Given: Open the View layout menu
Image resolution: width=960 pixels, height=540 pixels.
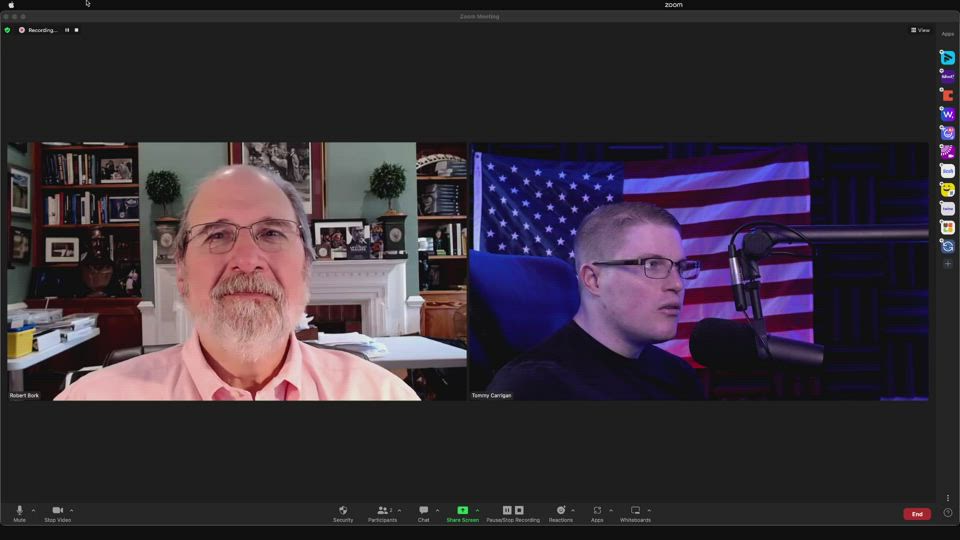Looking at the screenshot, I should (920, 30).
